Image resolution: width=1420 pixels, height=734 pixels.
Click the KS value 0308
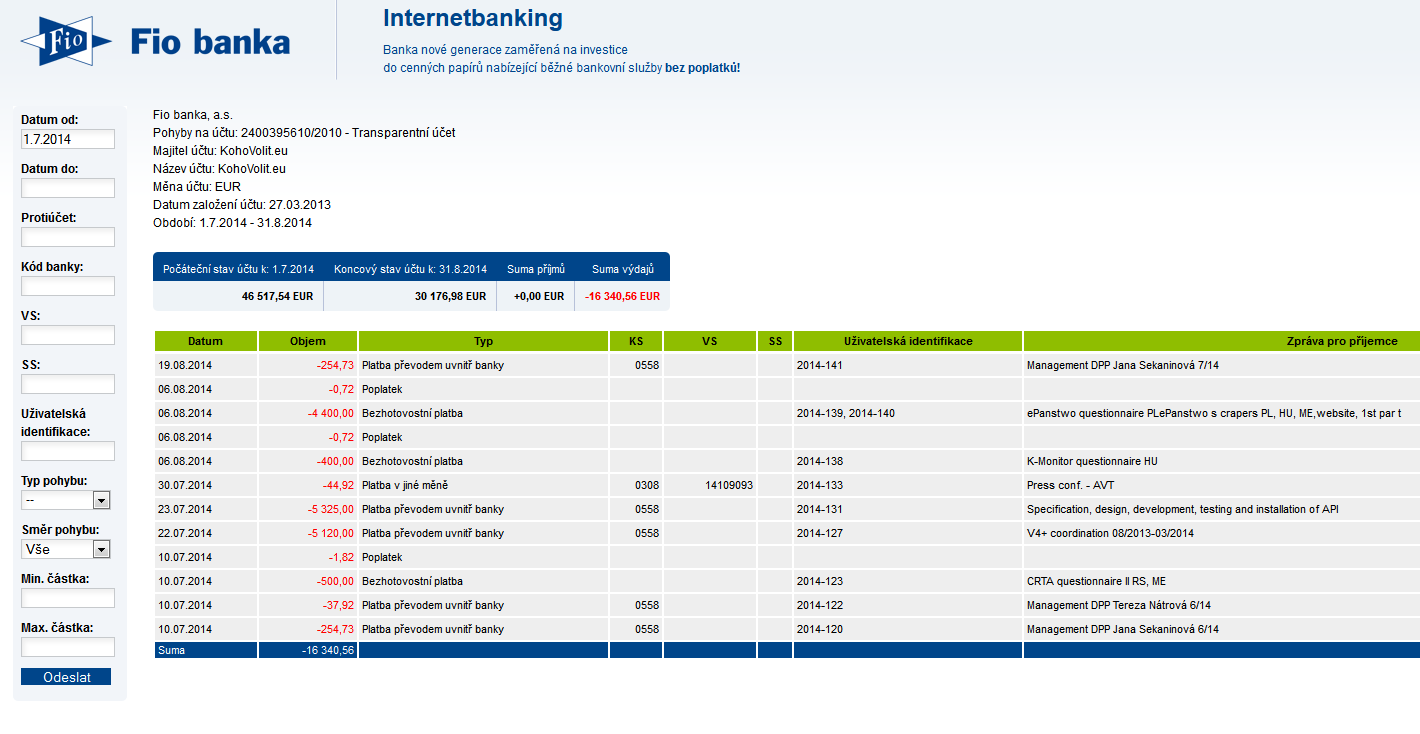(x=647, y=485)
